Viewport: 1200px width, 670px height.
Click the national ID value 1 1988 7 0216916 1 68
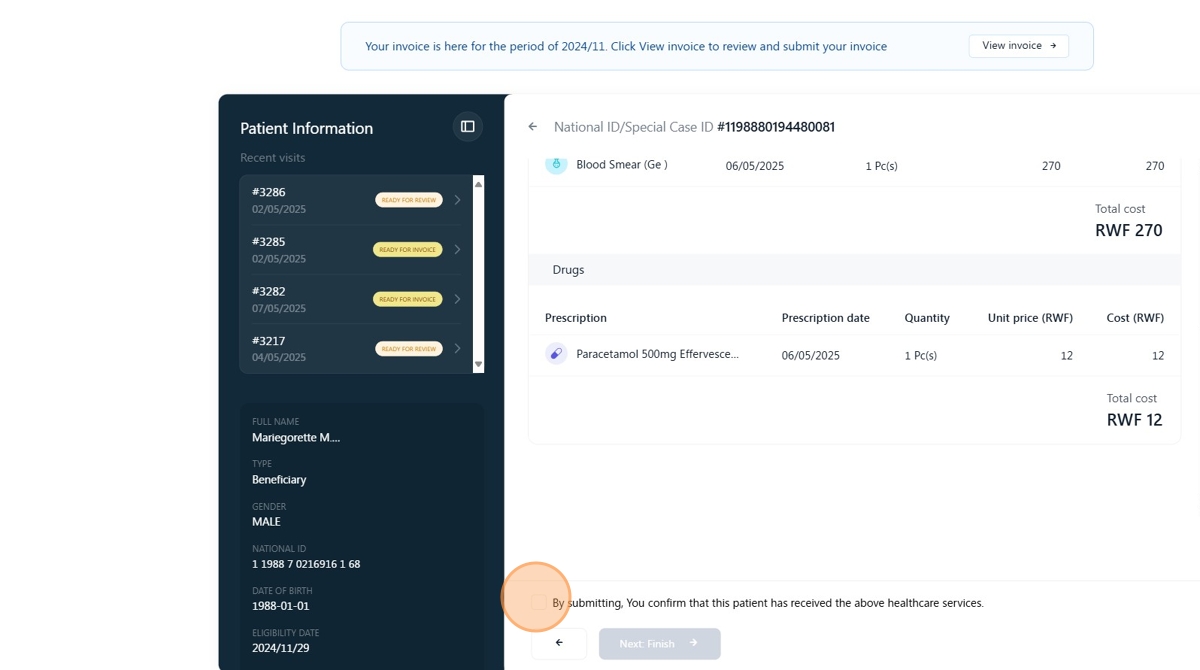tap(306, 564)
